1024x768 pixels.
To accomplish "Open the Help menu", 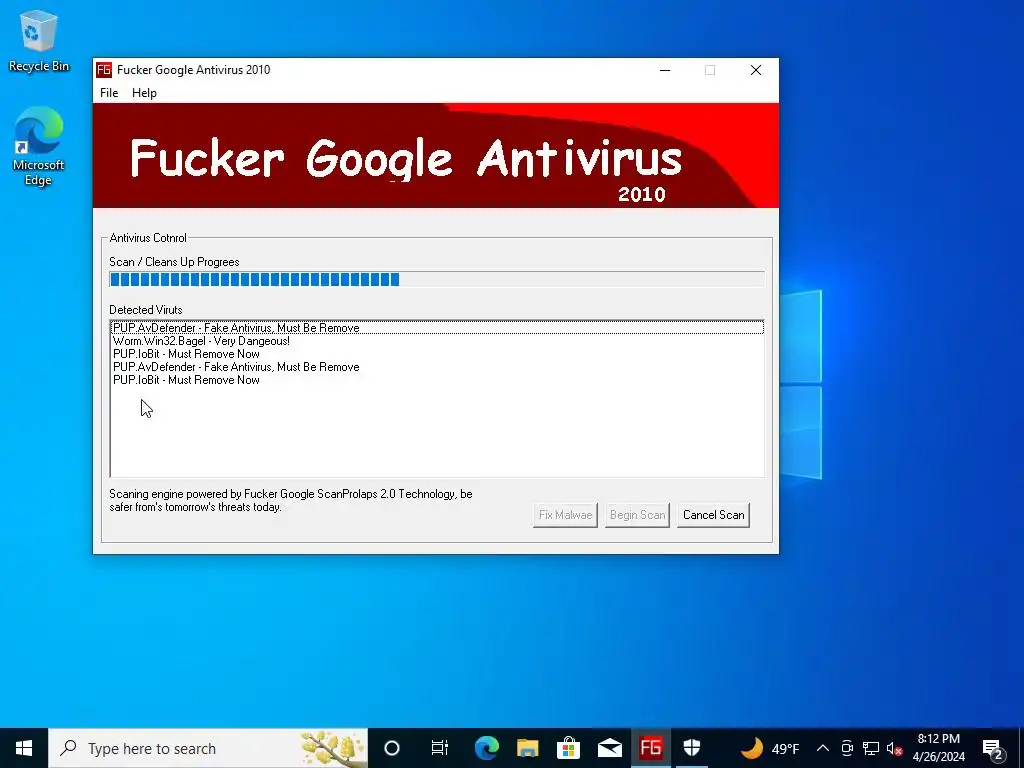I will pyautogui.click(x=144, y=93).
